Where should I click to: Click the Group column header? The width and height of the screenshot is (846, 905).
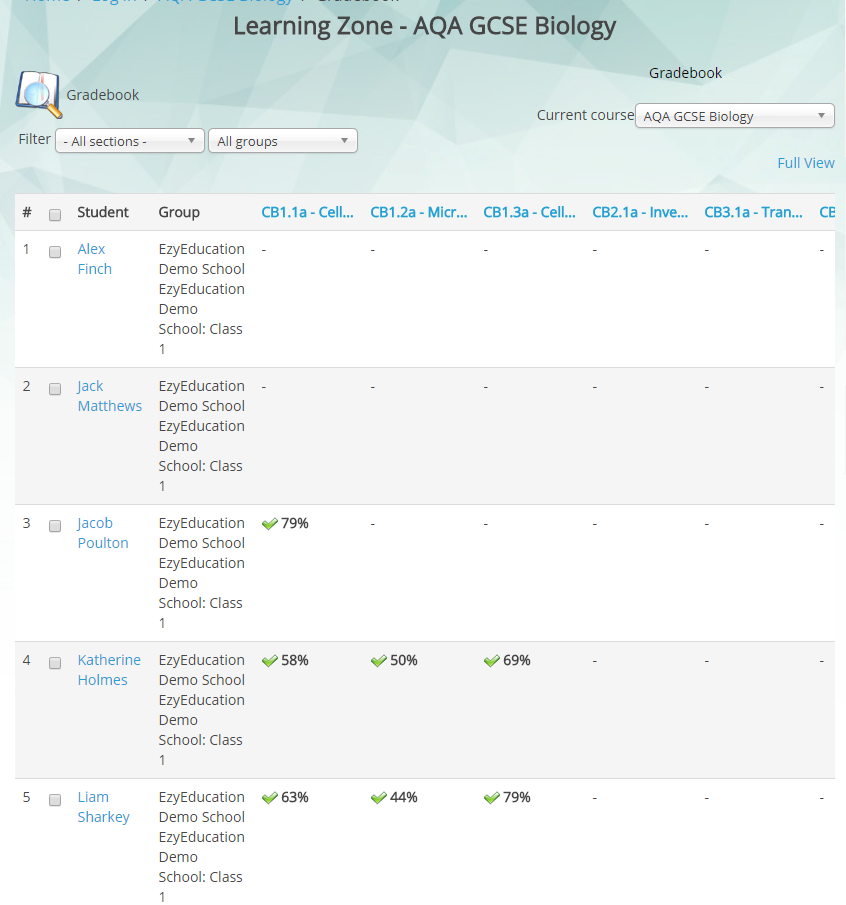pyautogui.click(x=179, y=212)
